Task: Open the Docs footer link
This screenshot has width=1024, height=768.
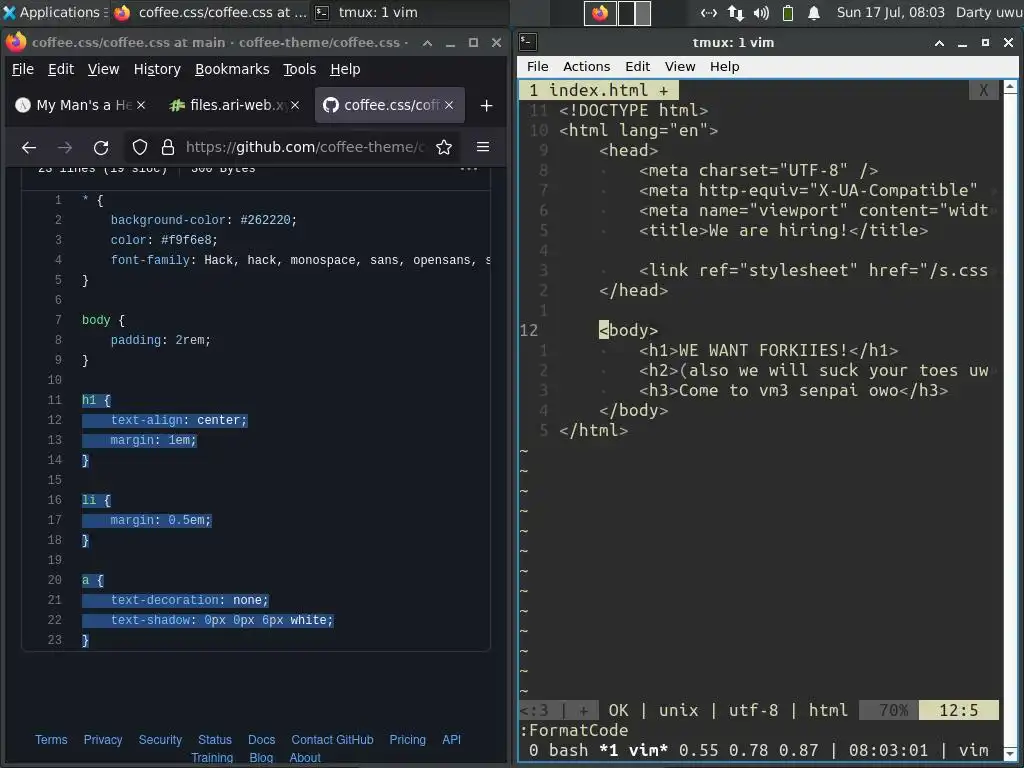Action: point(261,739)
